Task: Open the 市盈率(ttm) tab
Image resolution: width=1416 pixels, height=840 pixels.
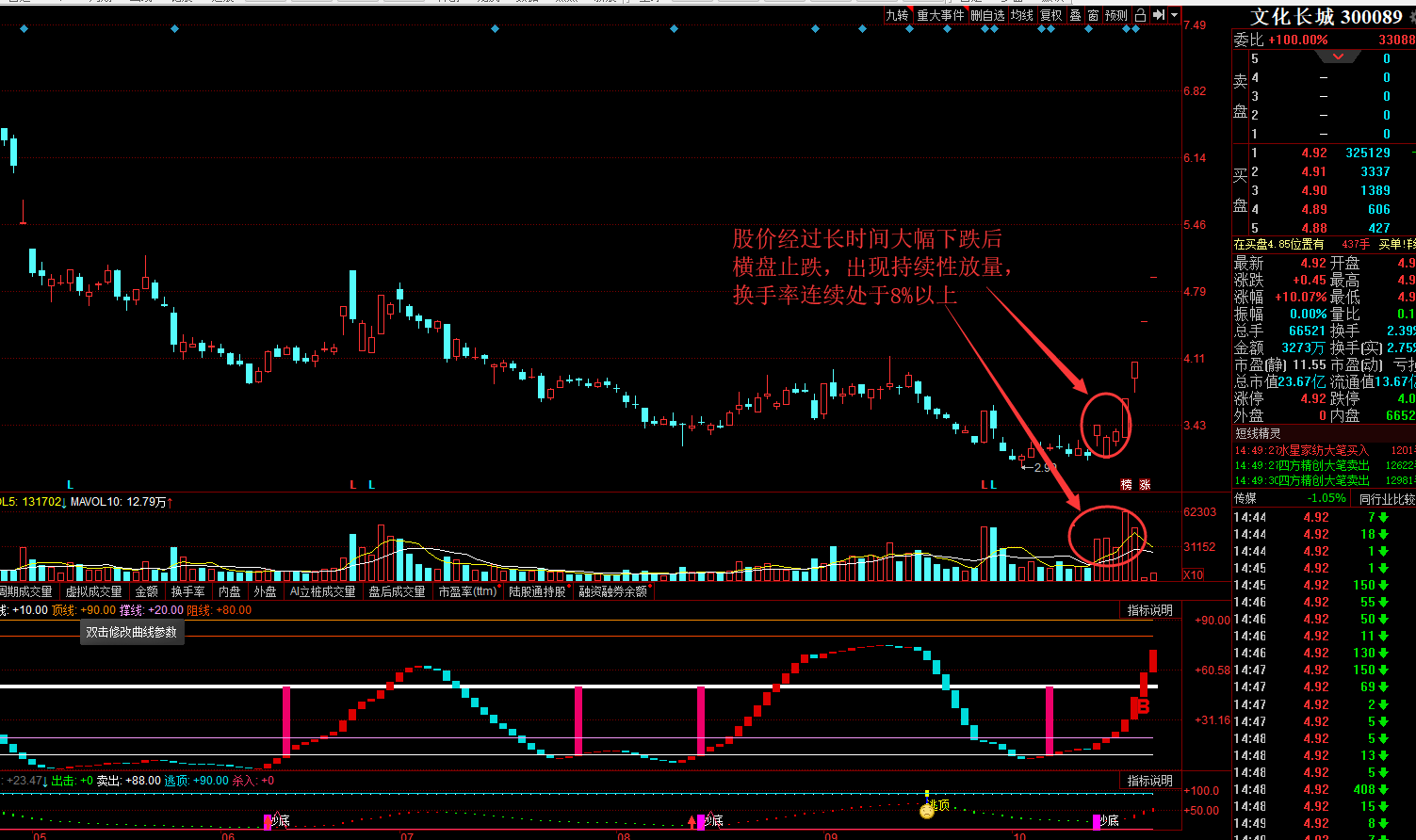Action: coord(467,591)
